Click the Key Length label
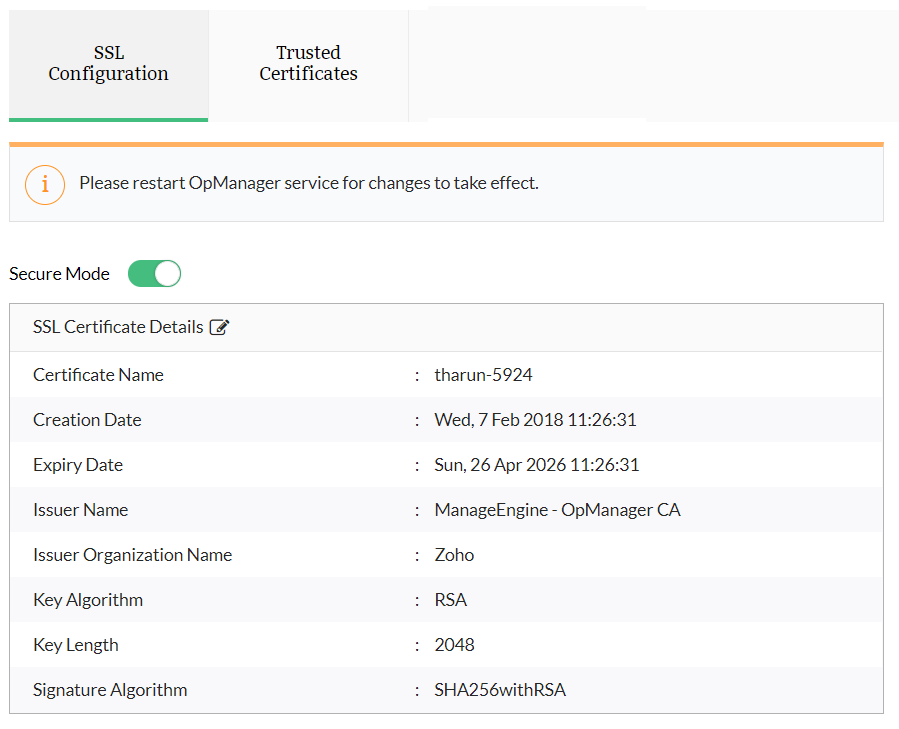This screenshot has height=729, width=899. coord(76,645)
